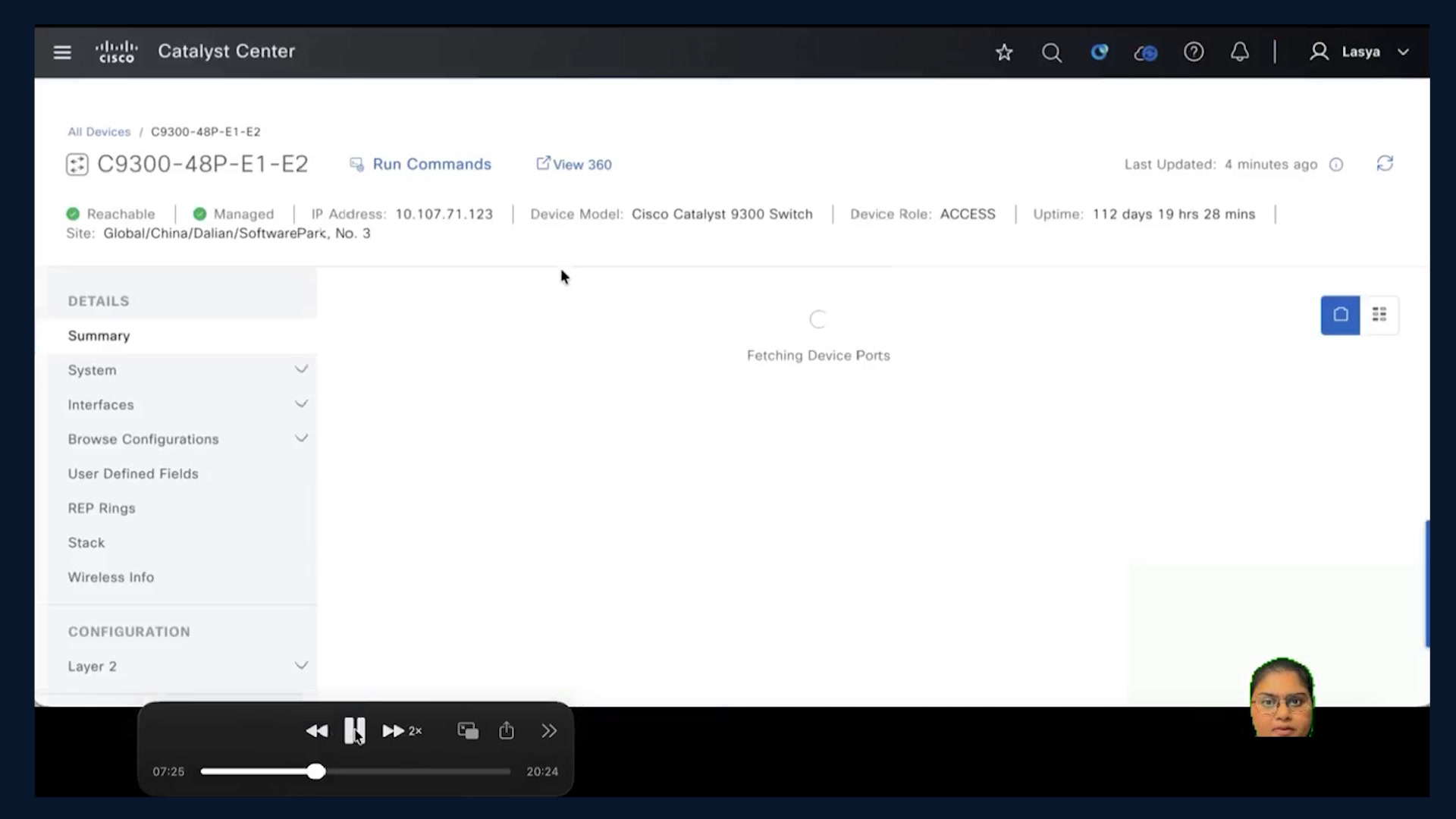The width and height of the screenshot is (1456, 819).
Task: Click the video progress slider knob
Action: (316, 772)
